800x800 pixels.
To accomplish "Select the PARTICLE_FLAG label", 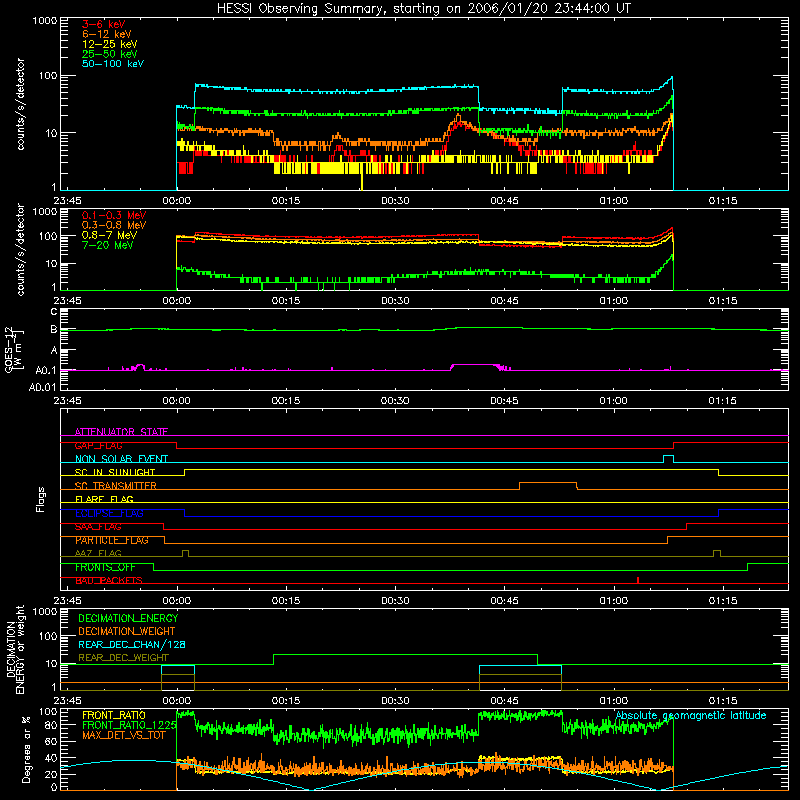I will click(x=111, y=540).
